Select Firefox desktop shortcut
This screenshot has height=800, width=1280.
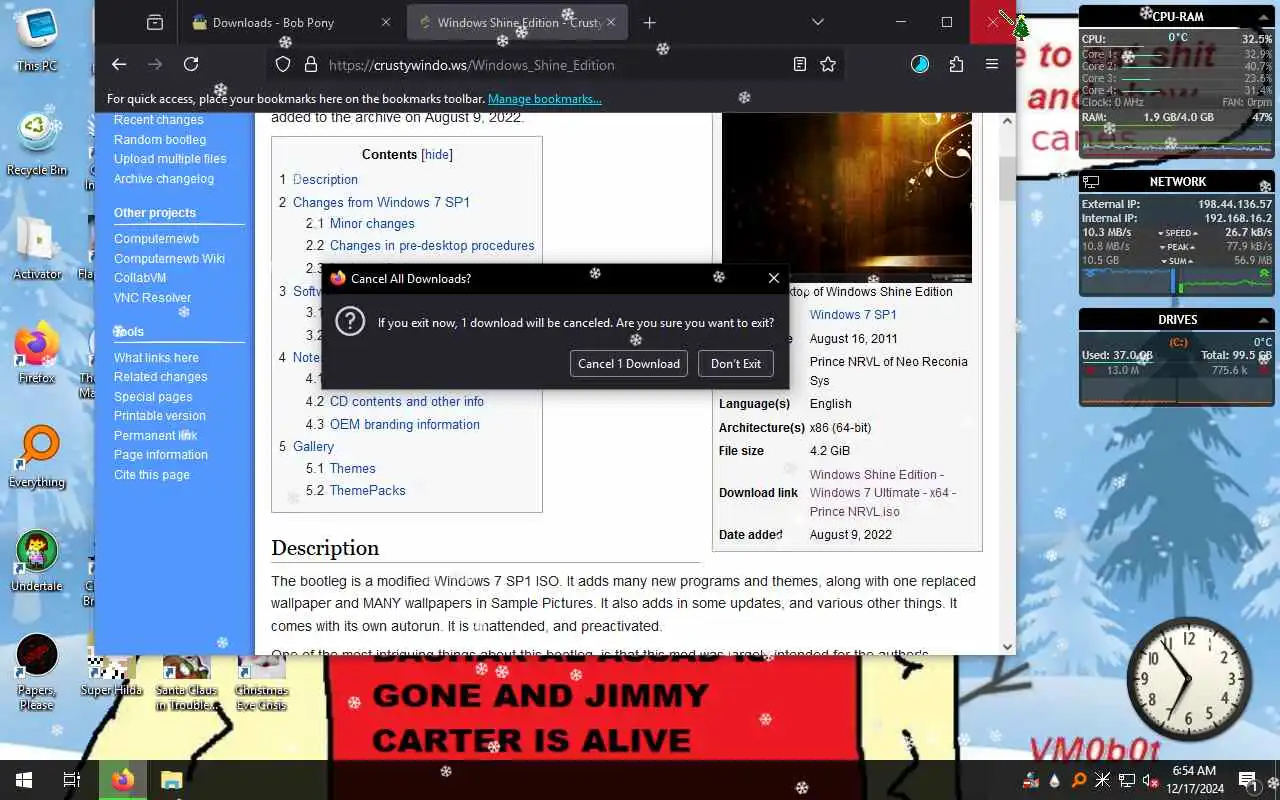pyautogui.click(x=37, y=353)
